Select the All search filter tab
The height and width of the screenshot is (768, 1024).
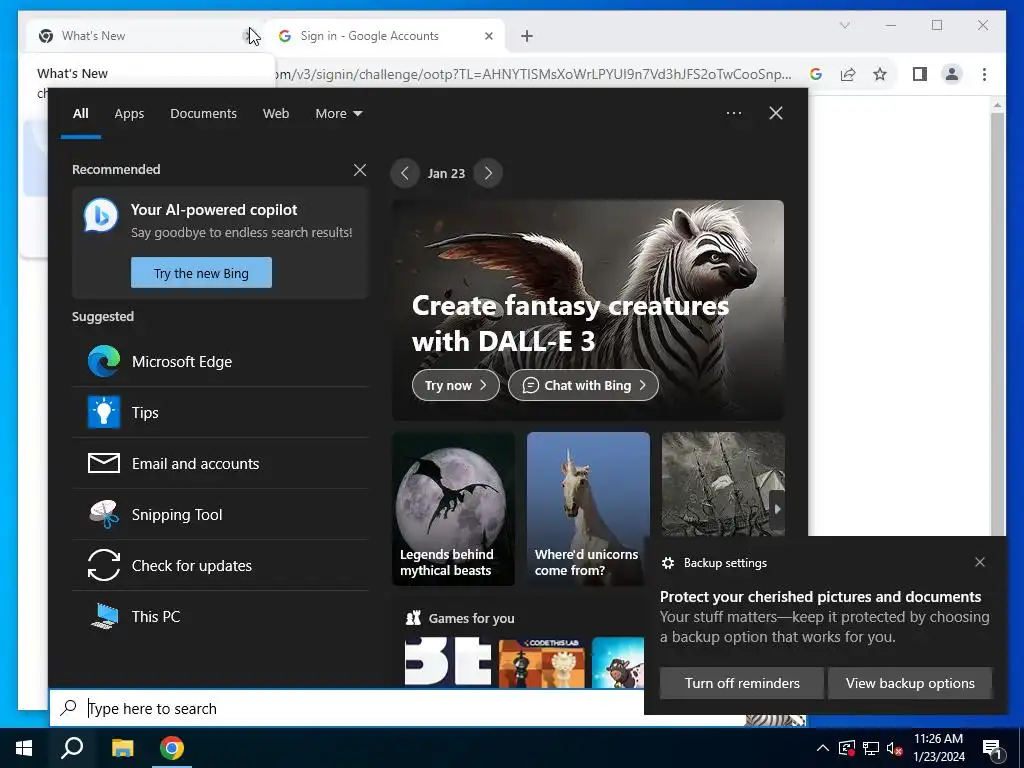coord(80,113)
